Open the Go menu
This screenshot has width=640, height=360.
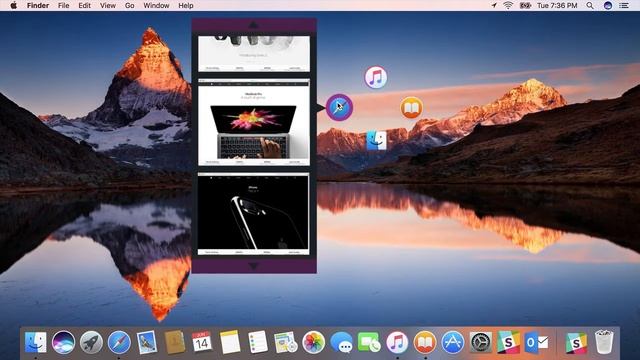(129, 5)
